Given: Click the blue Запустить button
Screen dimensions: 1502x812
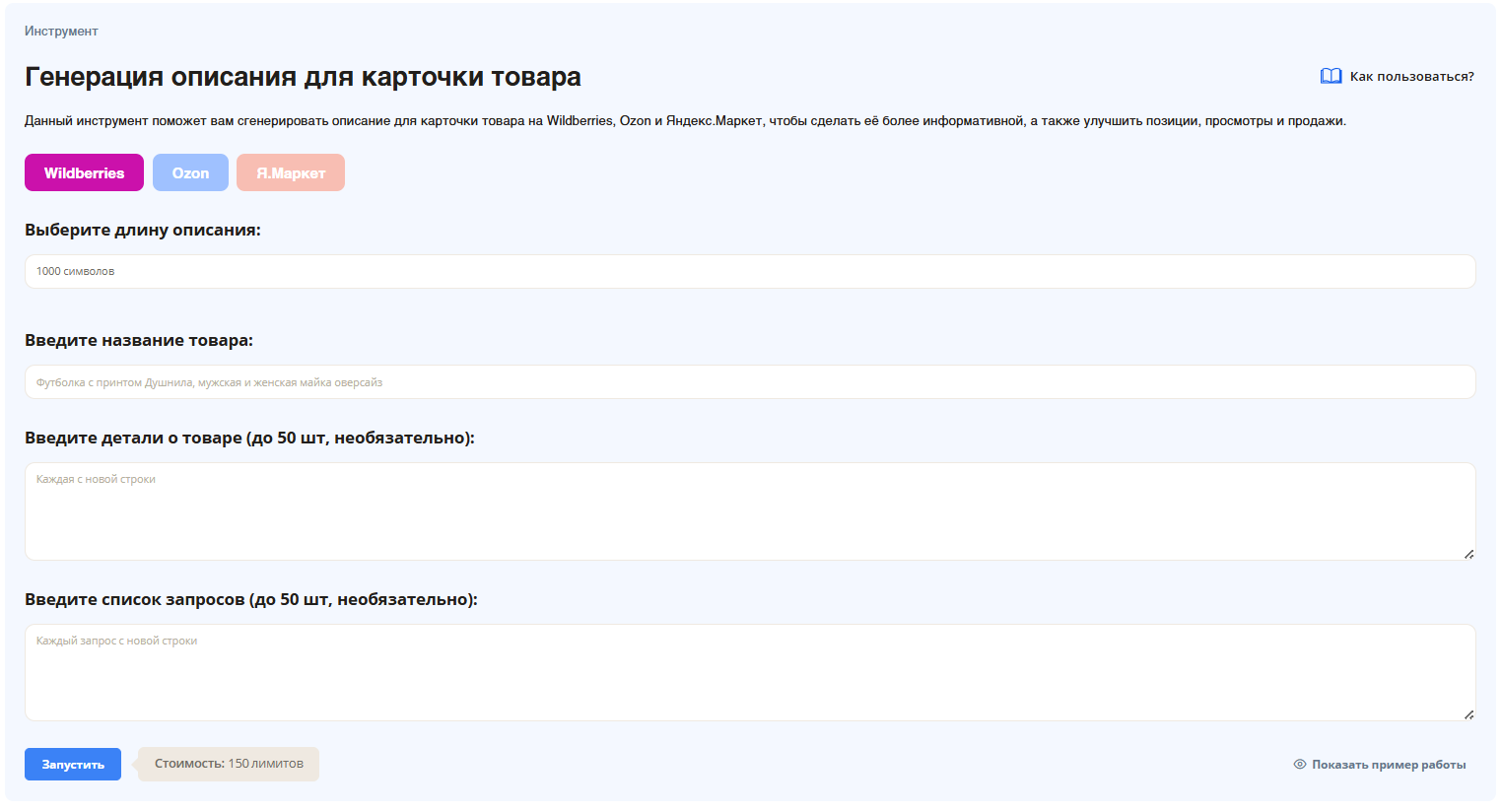Looking at the screenshot, I should coord(73,765).
